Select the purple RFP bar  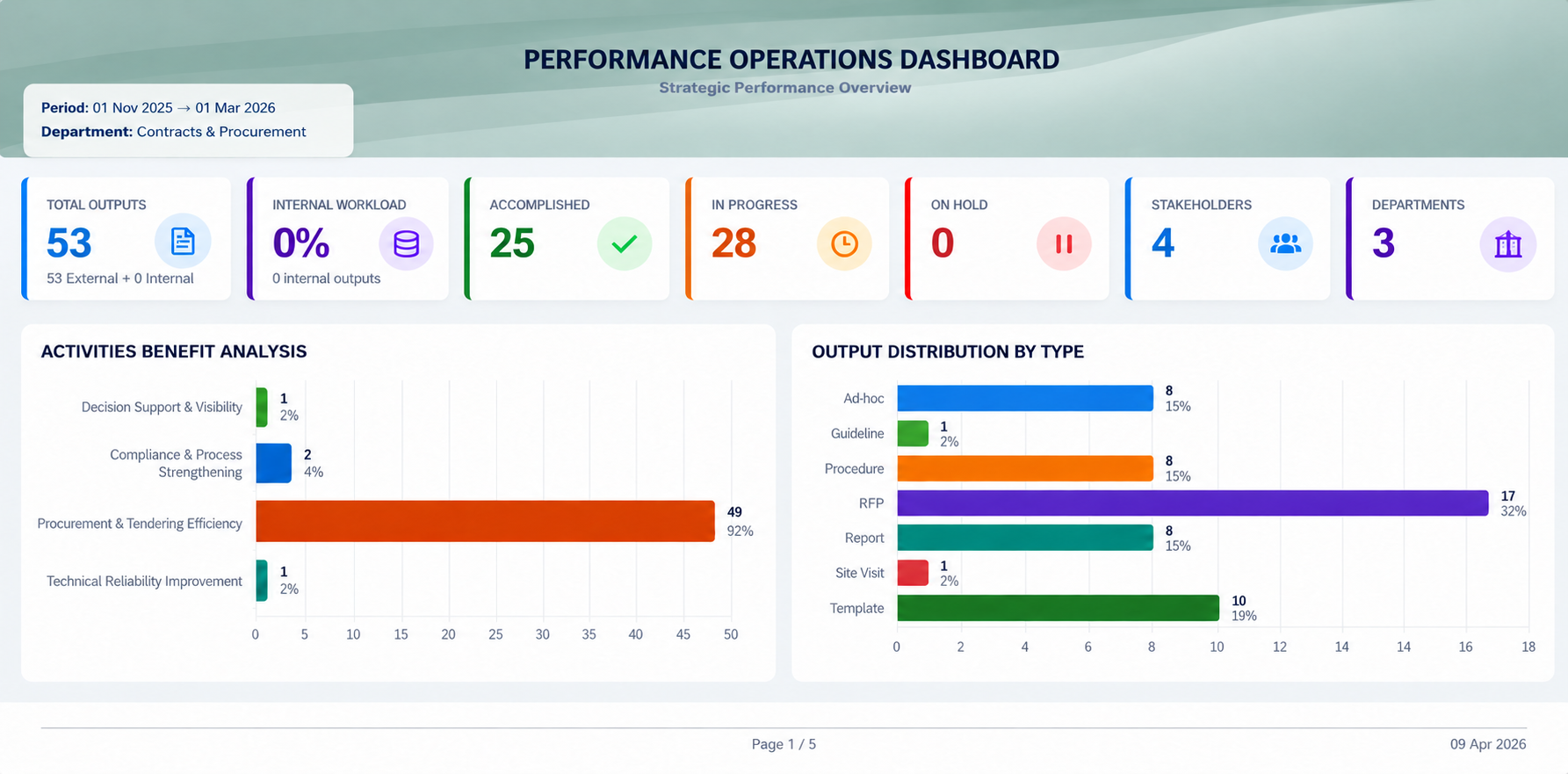point(1193,503)
